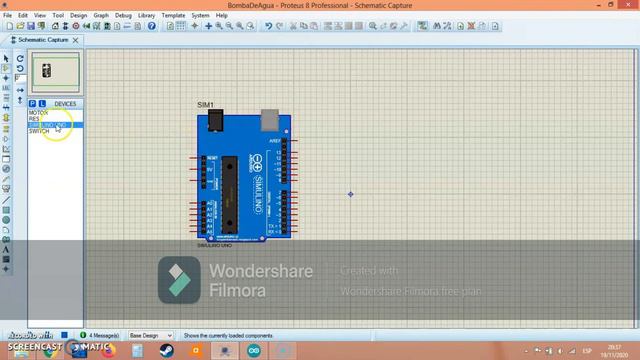Flip vertically using the Y-mirror arrow
Image resolution: width=640 pixels, height=360 pixels.
click(x=20, y=100)
